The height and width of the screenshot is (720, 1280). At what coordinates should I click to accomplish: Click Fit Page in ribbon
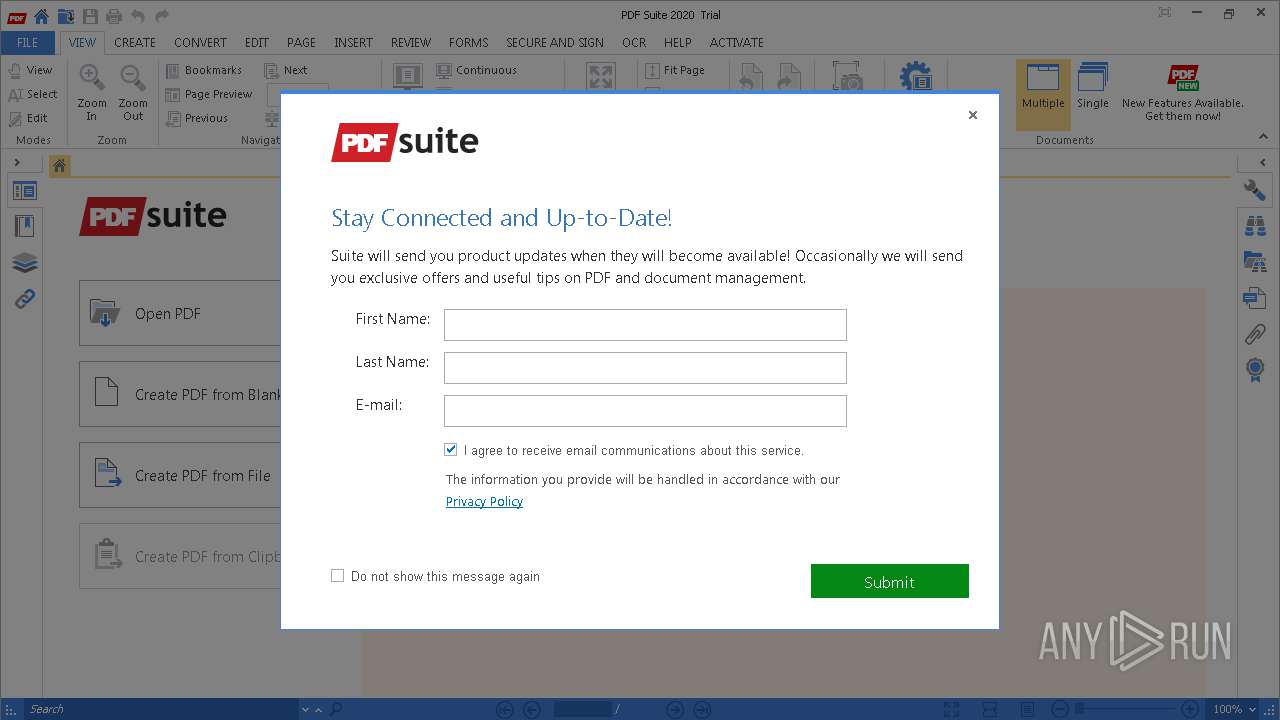click(675, 70)
